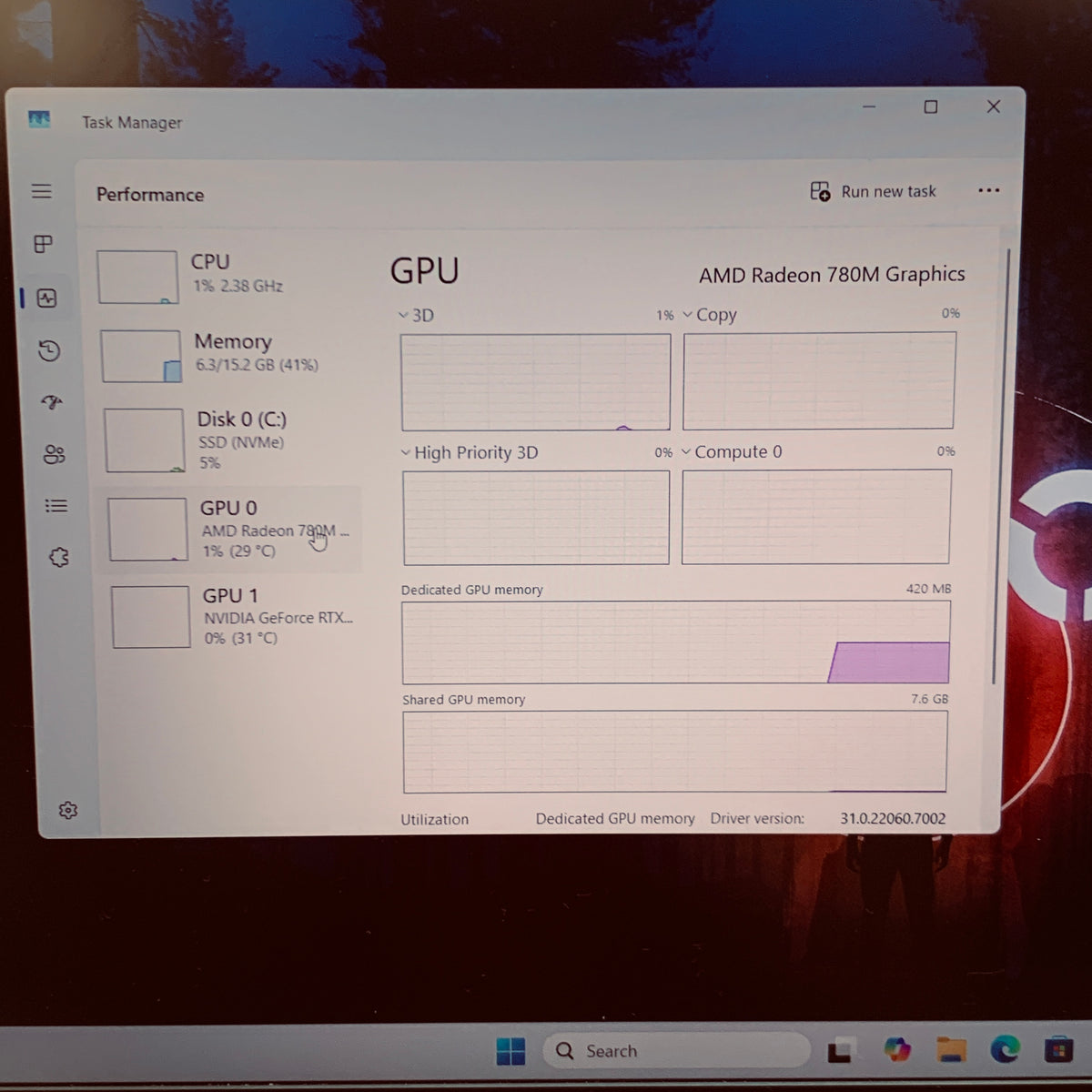
Task: Click the AMD Radeon 780M Graphics title
Action: click(832, 275)
